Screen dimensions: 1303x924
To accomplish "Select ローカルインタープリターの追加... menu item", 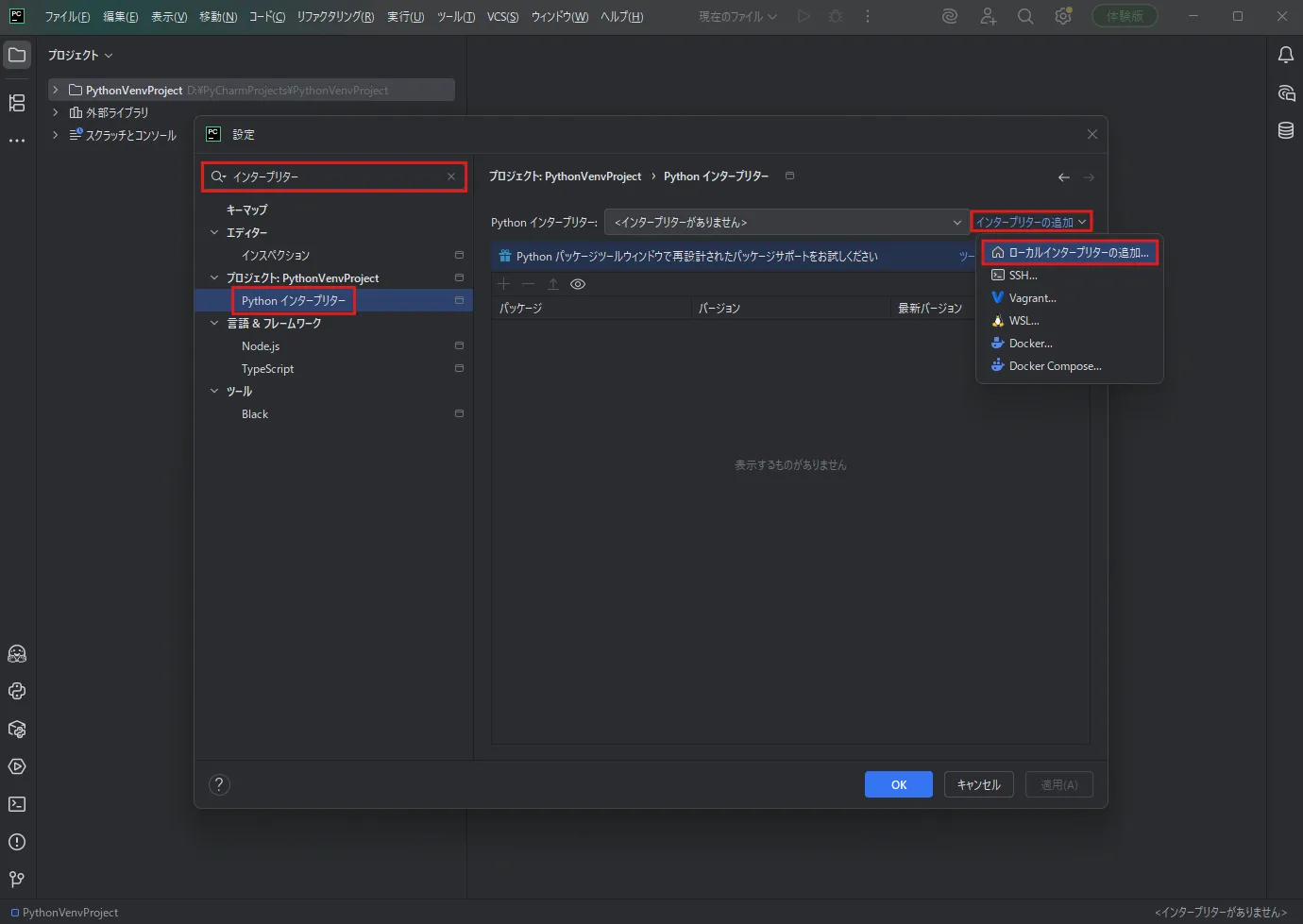I will coord(1070,253).
